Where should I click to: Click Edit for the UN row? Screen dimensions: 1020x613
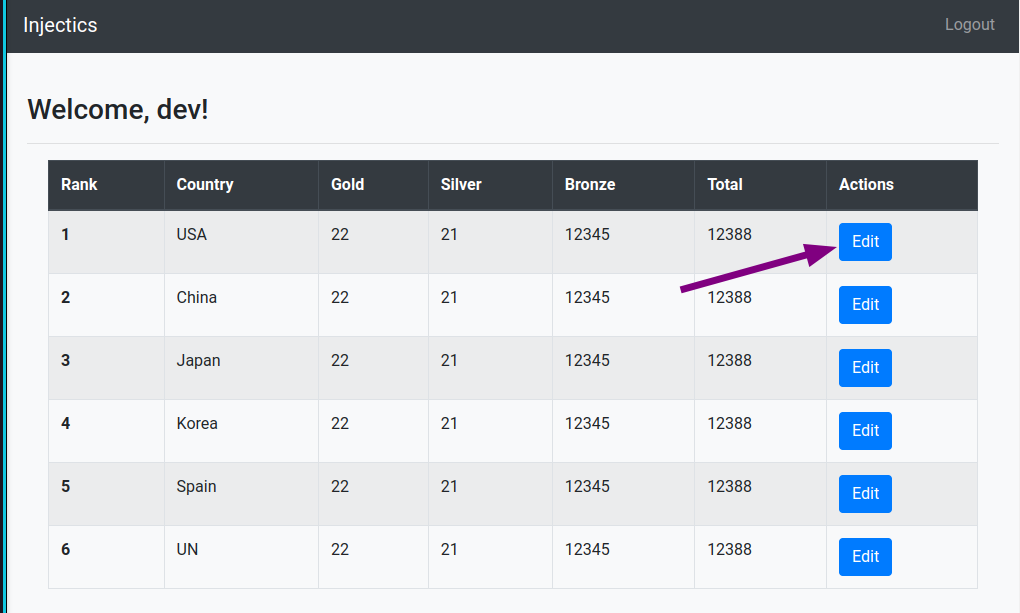(x=865, y=557)
